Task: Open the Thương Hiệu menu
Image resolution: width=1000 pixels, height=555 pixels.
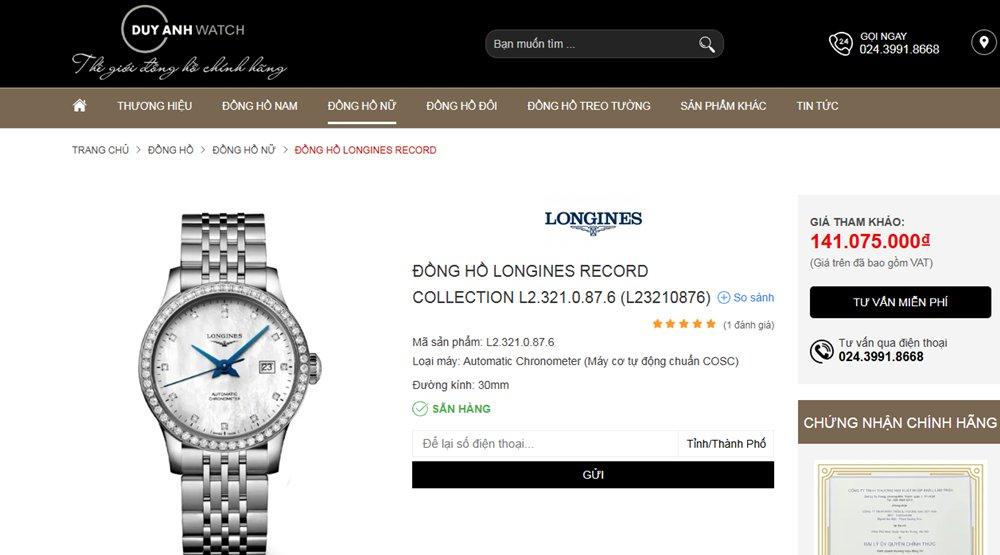Action: [x=154, y=106]
